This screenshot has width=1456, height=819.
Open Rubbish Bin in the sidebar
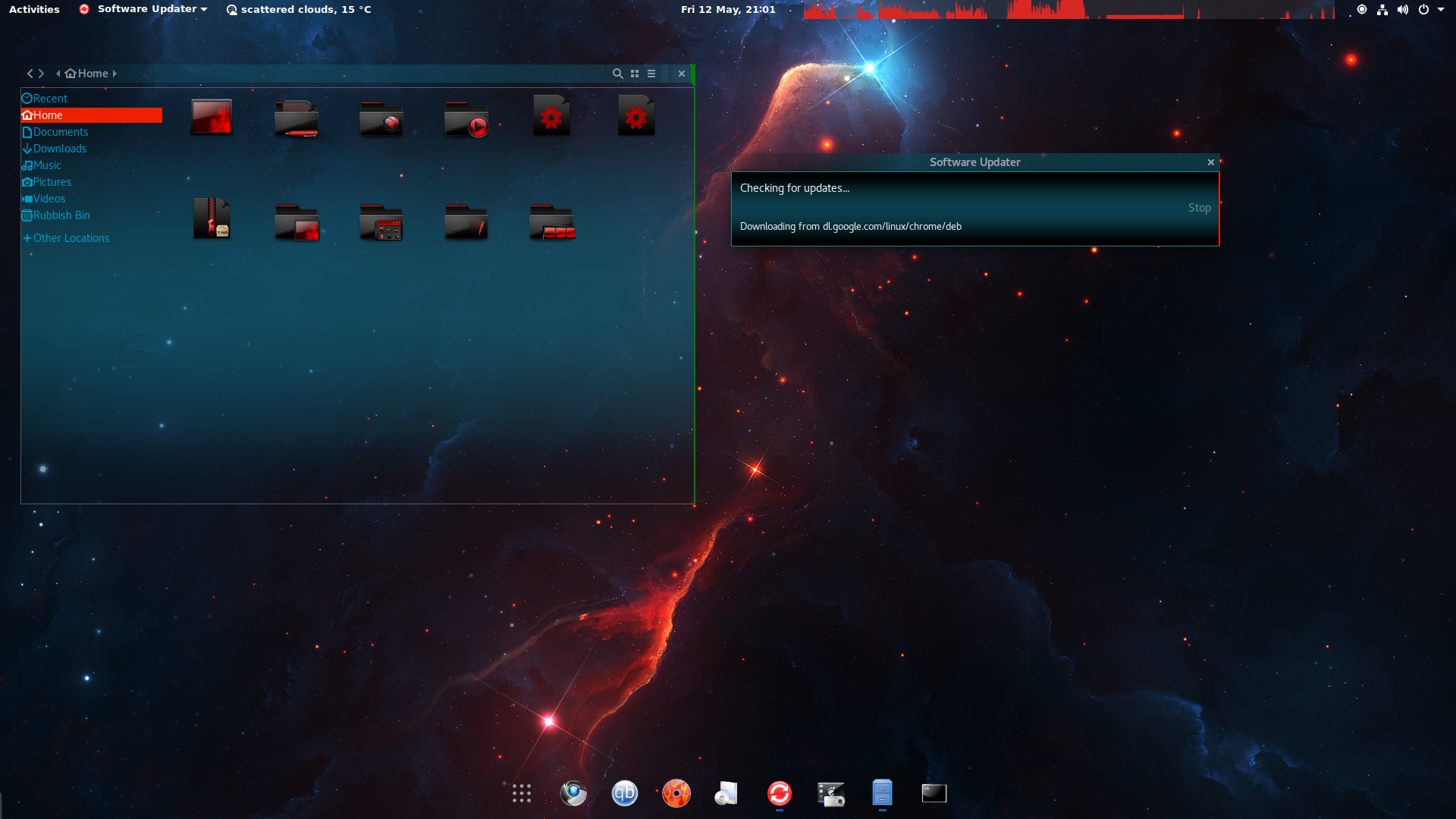pyautogui.click(x=91, y=215)
